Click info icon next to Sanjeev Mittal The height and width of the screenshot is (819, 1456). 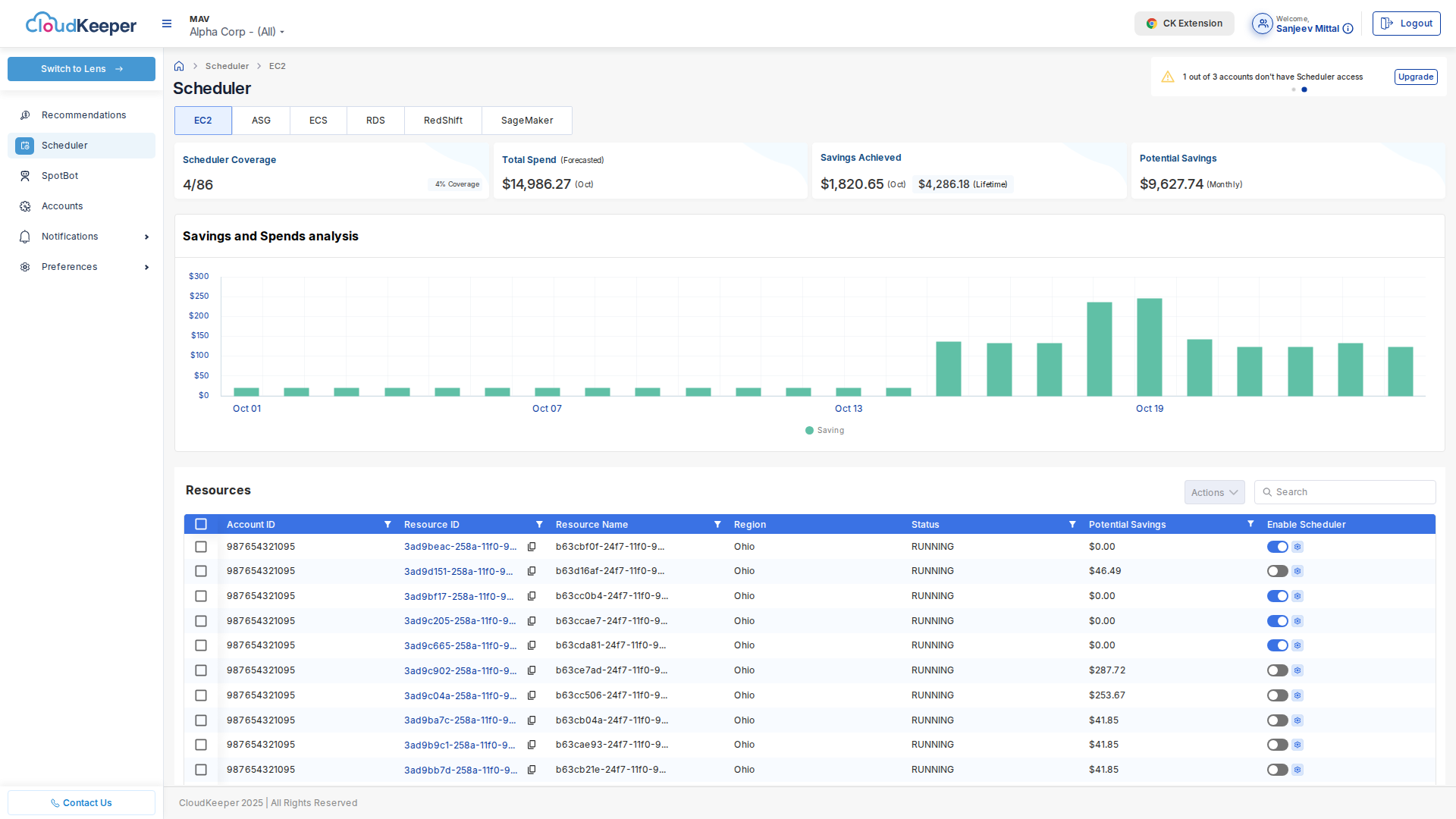pos(1348,29)
